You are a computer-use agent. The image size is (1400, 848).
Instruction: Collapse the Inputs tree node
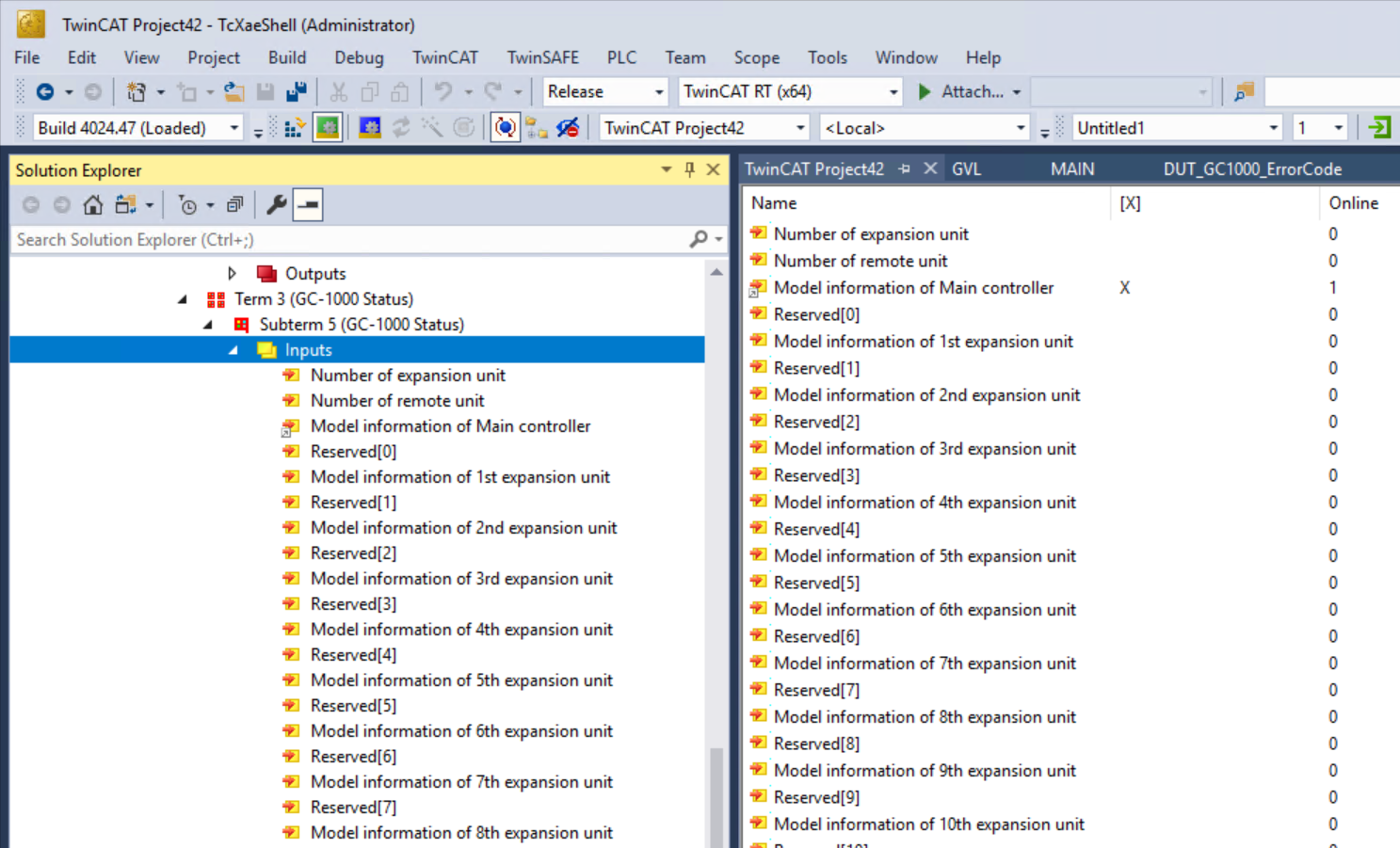point(233,350)
